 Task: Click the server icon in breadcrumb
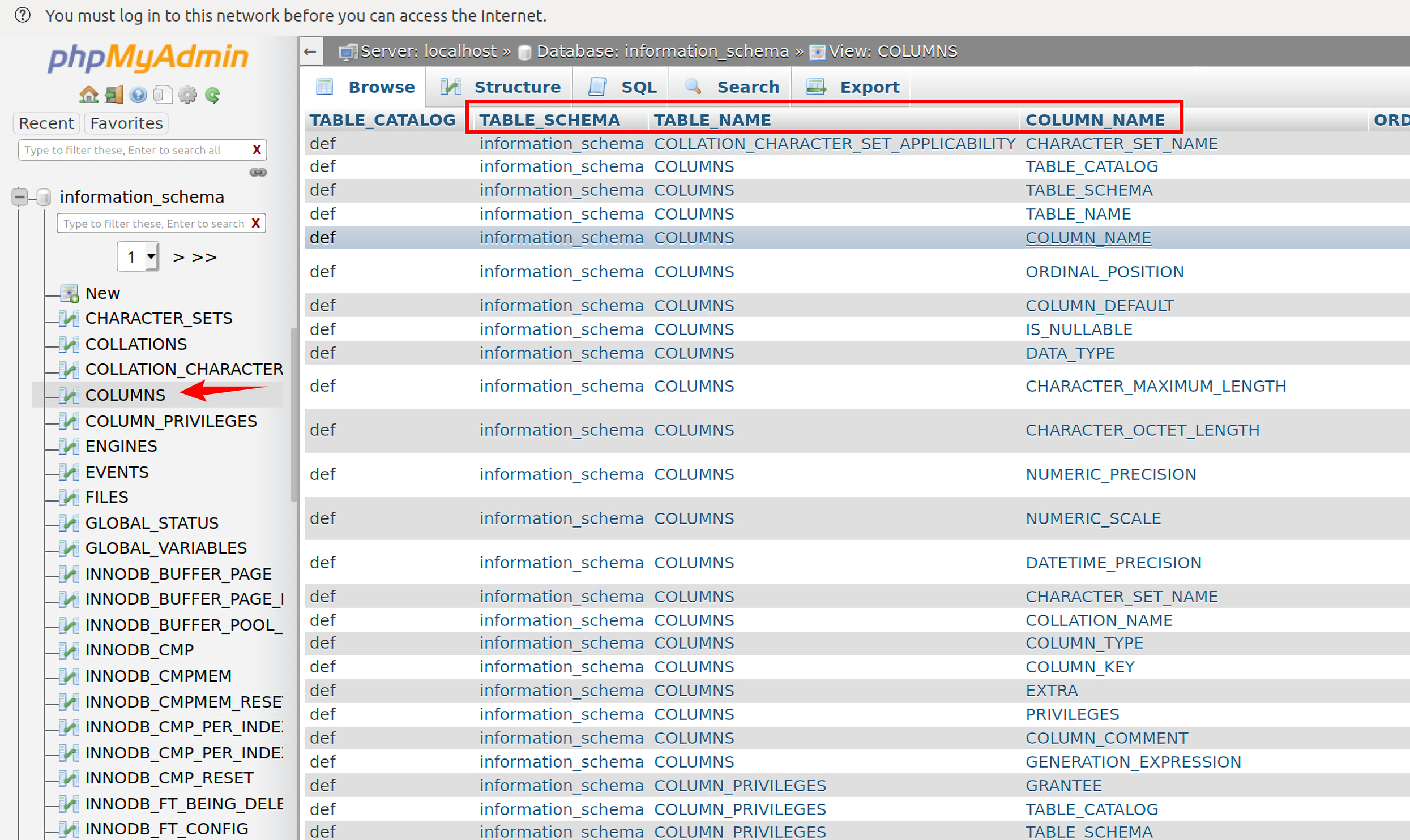point(348,52)
